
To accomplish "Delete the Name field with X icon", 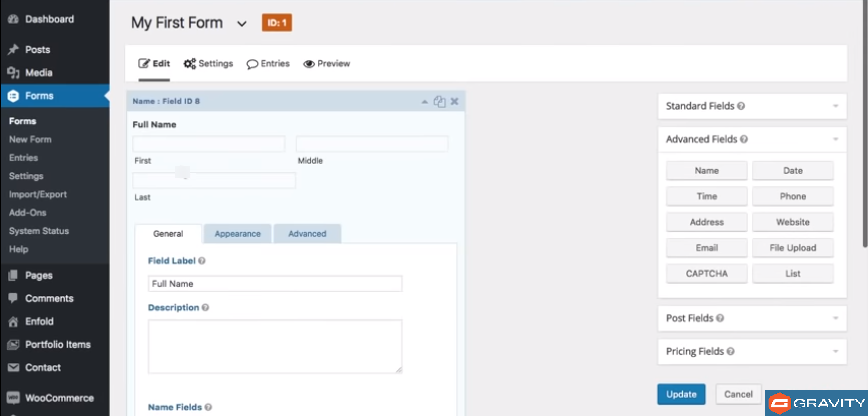I will pyautogui.click(x=454, y=101).
